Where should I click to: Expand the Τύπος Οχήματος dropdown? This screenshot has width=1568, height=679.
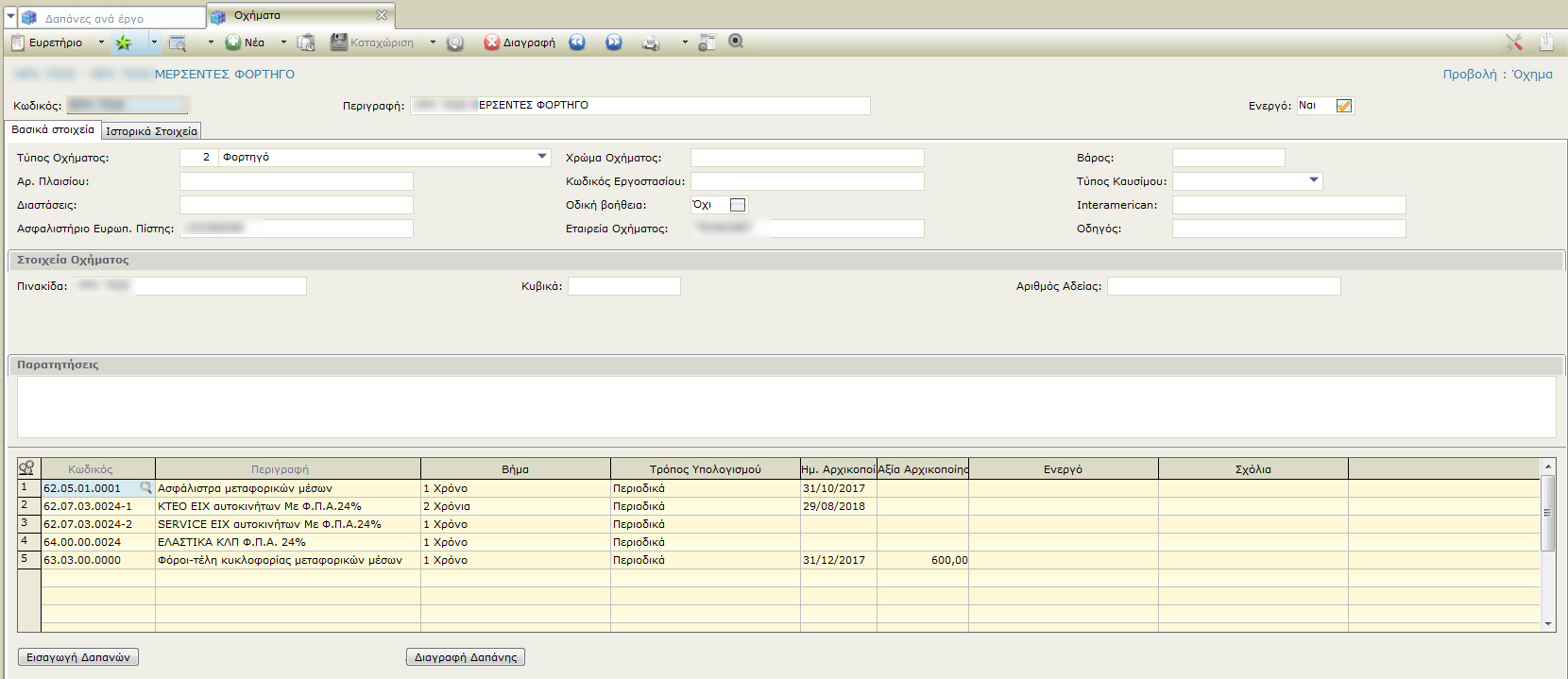542,157
